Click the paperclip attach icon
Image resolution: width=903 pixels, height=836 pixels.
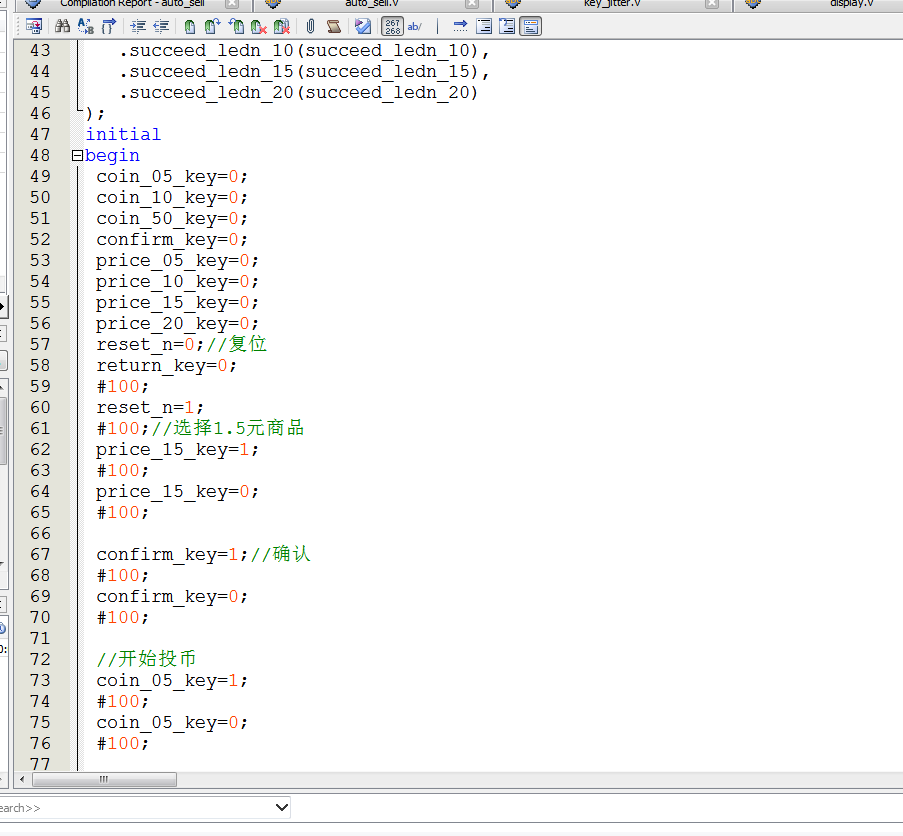[x=310, y=26]
